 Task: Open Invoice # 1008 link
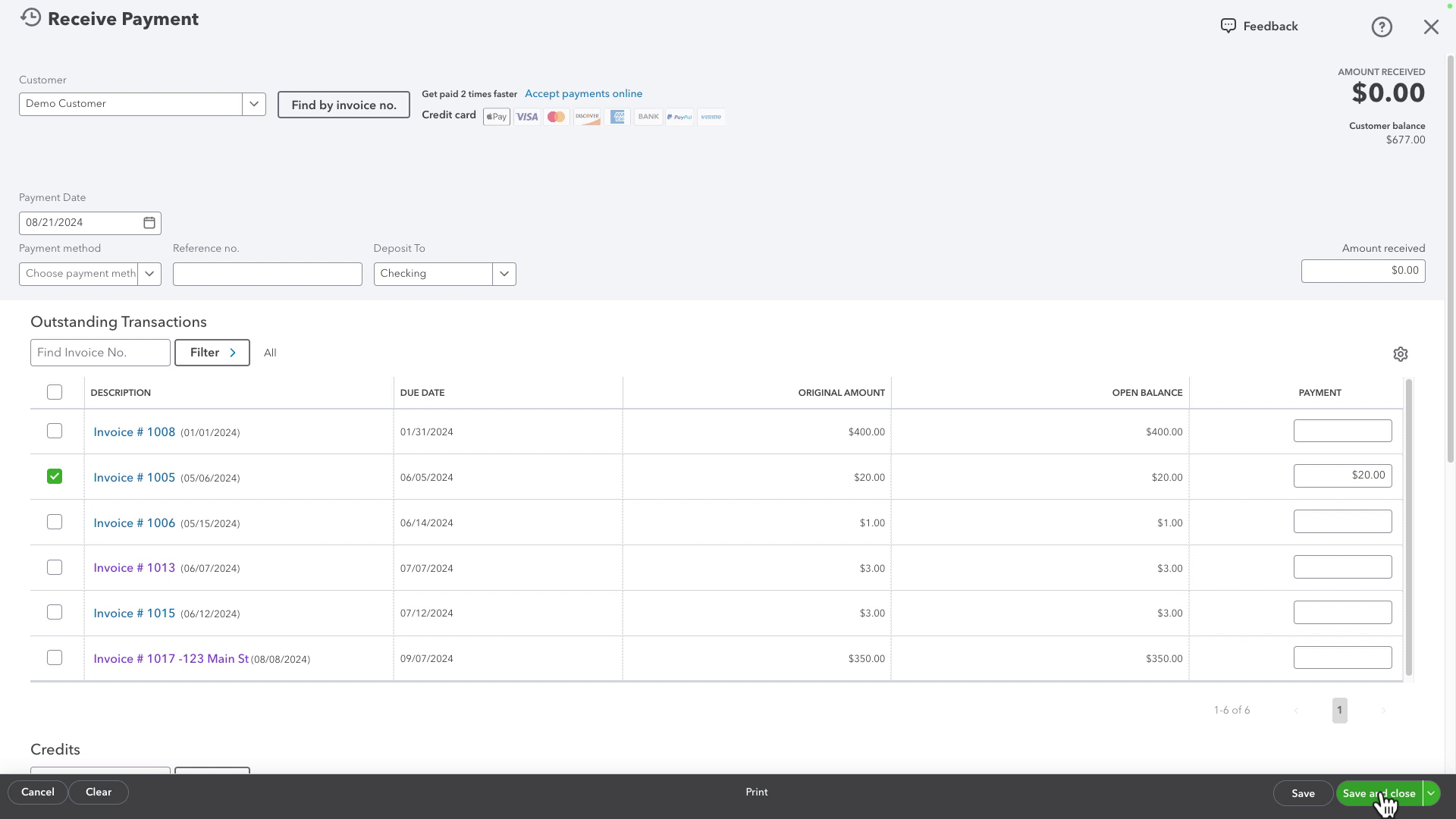(134, 432)
